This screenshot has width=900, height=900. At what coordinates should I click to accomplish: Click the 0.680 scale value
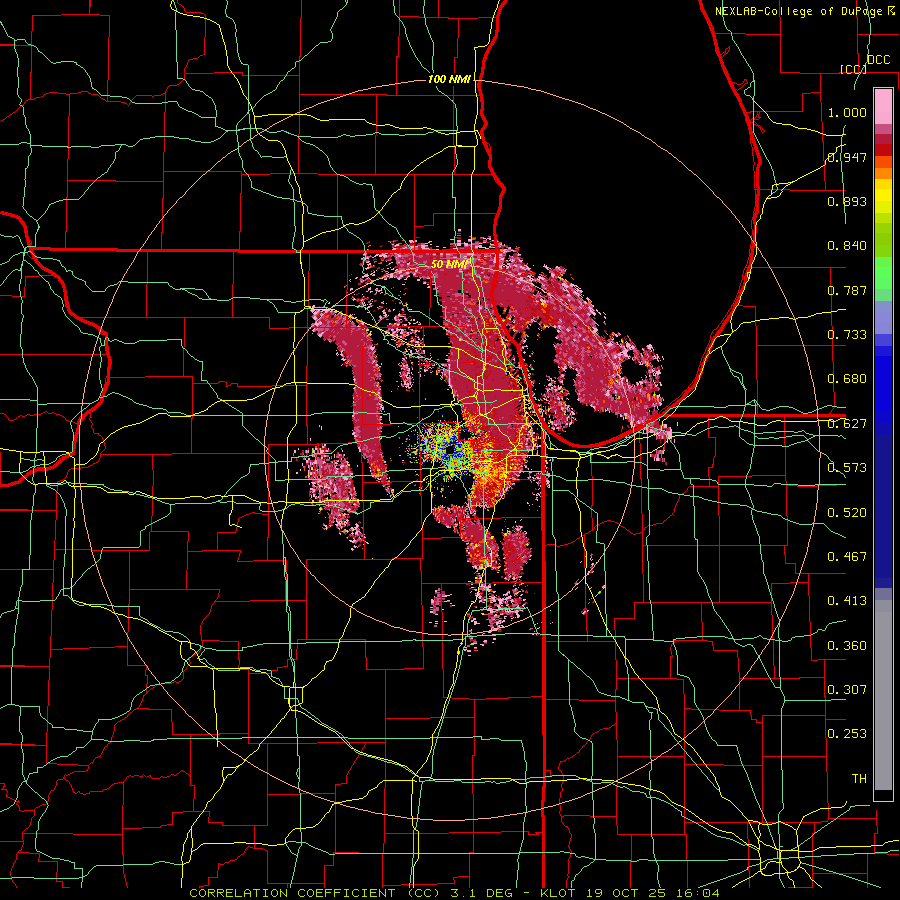pyautogui.click(x=847, y=379)
